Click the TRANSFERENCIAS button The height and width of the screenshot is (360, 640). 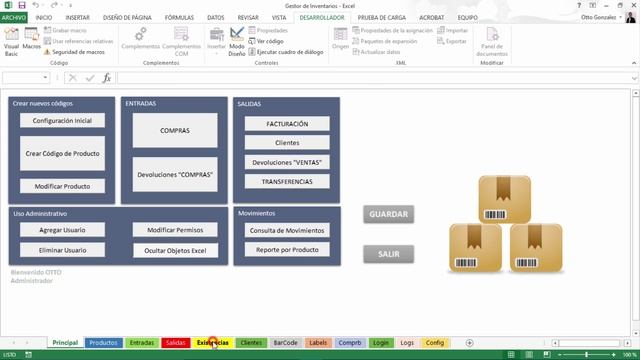pos(287,182)
